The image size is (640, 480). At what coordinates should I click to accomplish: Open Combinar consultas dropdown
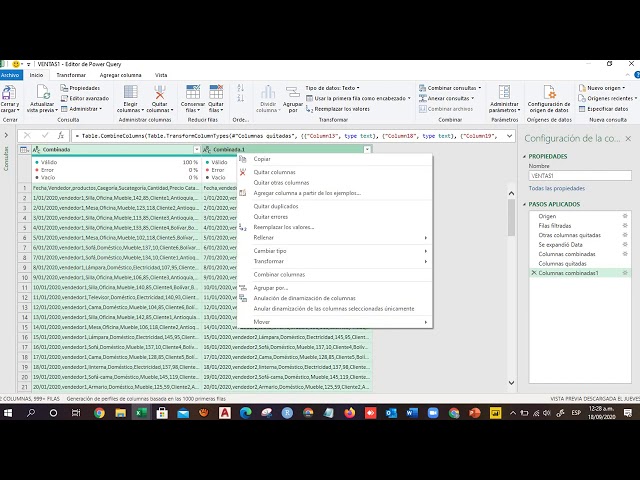(450, 88)
